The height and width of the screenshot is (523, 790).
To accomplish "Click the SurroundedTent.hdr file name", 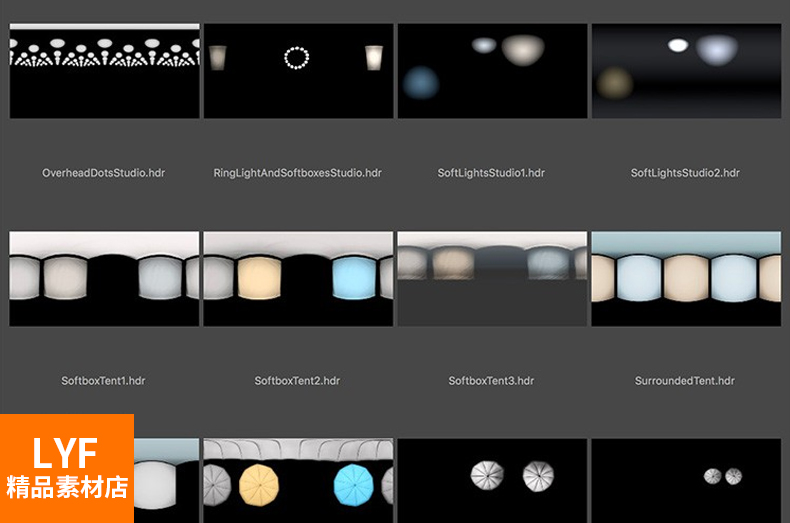I will pos(685,381).
